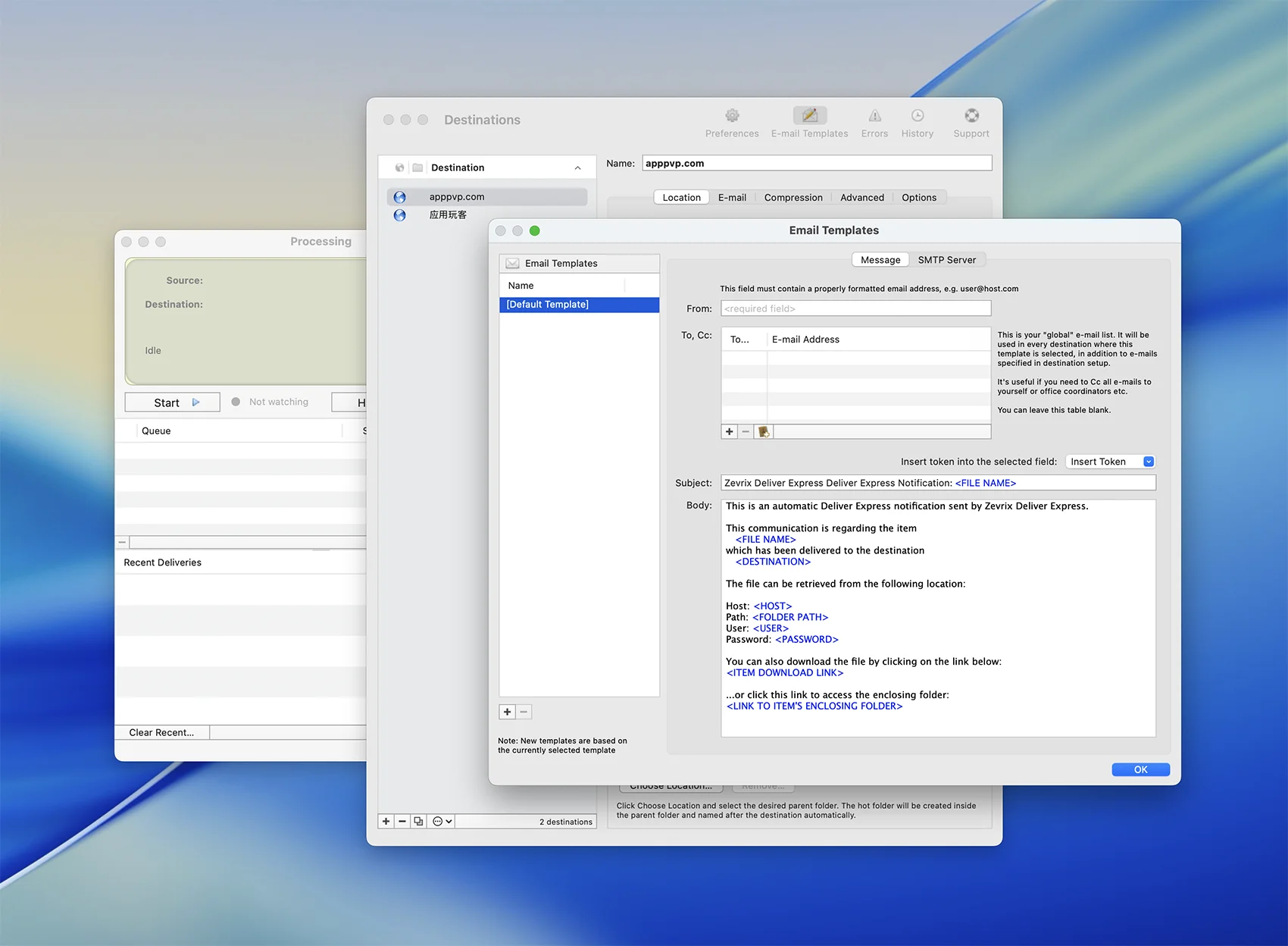Open the Errors warning icon
The width and height of the screenshot is (1288, 946).
coord(874,116)
